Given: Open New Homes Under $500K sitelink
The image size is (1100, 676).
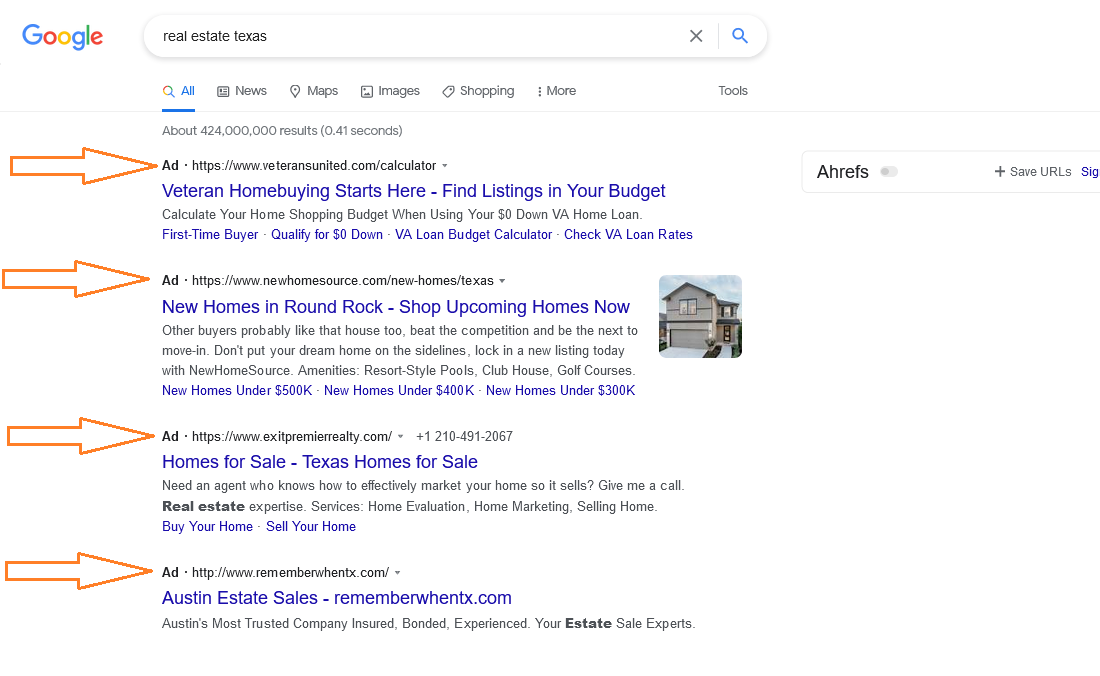Looking at the screenshot, I should click(x=237, y=391).
